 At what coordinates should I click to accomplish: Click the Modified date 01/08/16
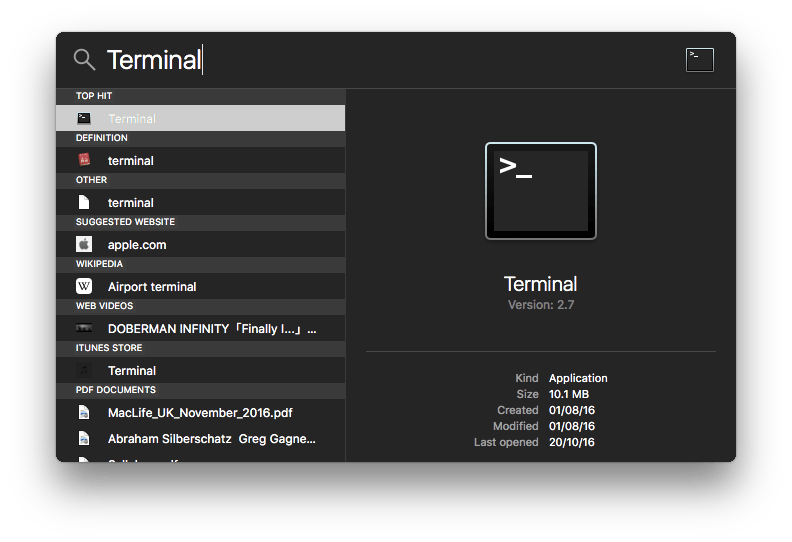[x=572, y=426]
